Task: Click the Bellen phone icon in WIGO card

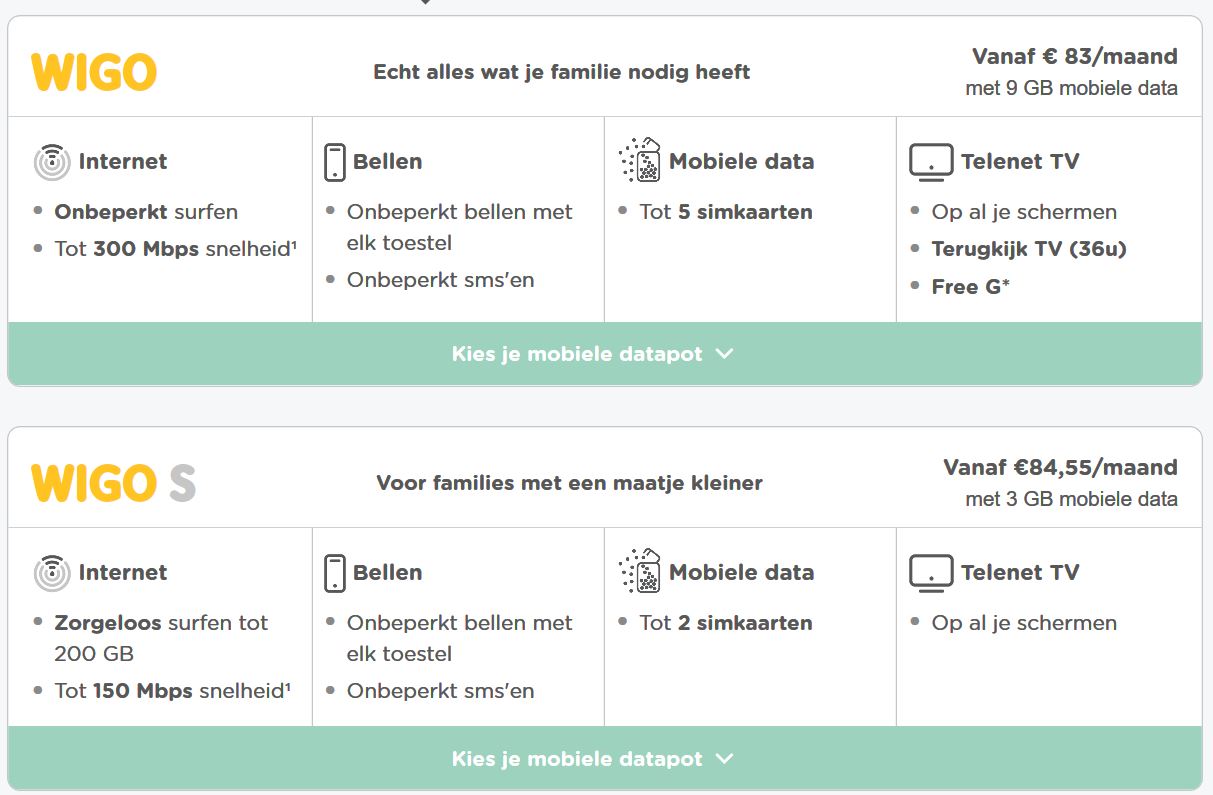Action: click(x=335, y=162)
